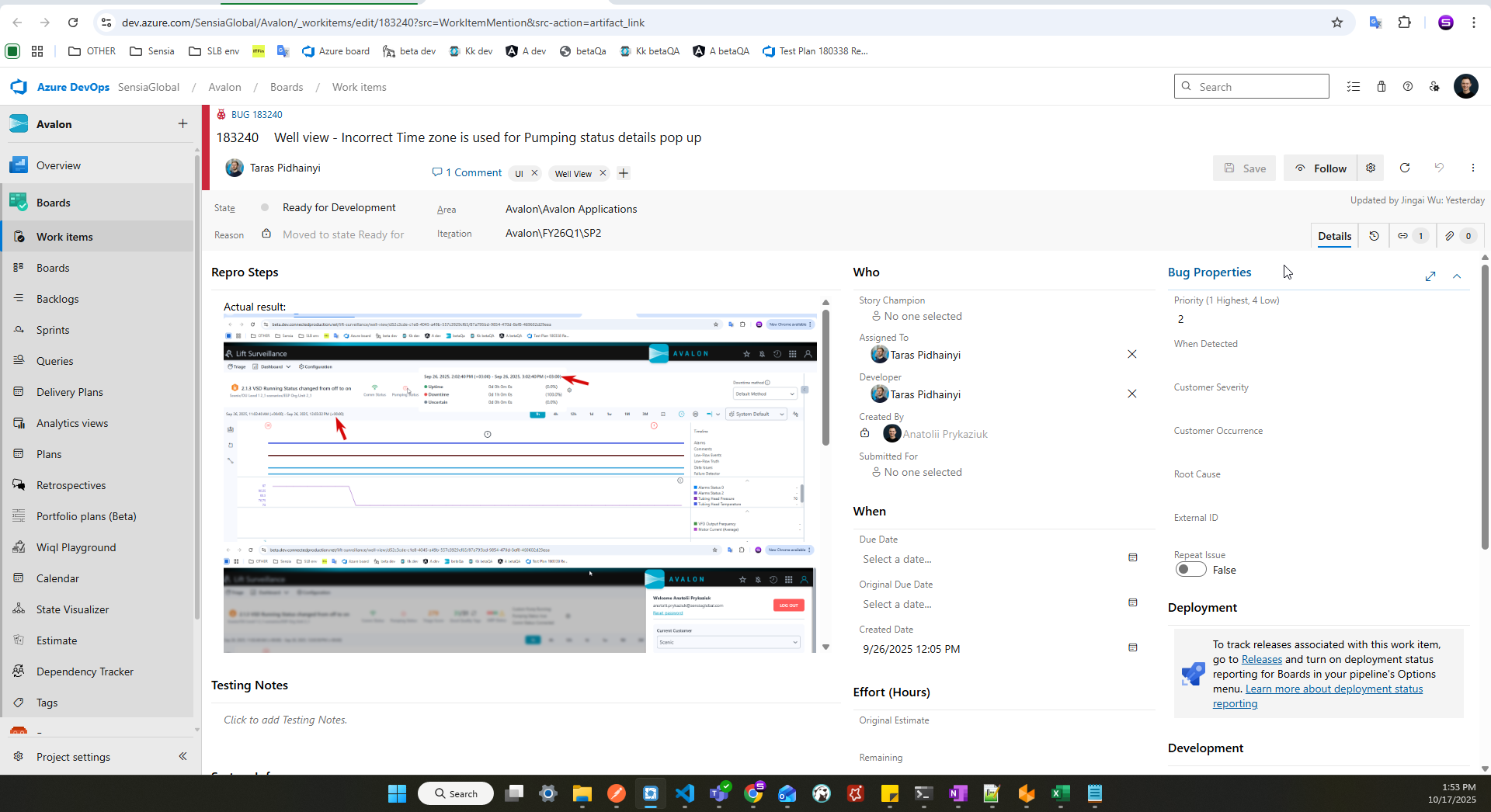
Task: Open the Due Date calendar picker icon
Action: (1133, 558)
